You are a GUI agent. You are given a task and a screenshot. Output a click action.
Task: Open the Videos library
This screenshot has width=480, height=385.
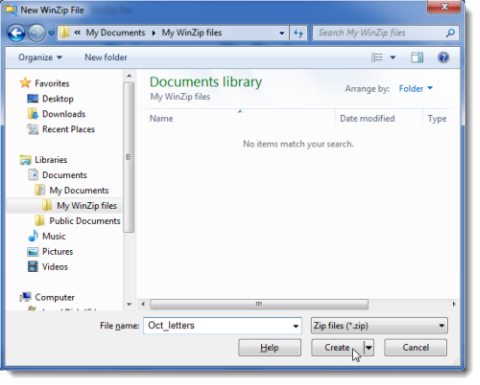tap(55, 267)
